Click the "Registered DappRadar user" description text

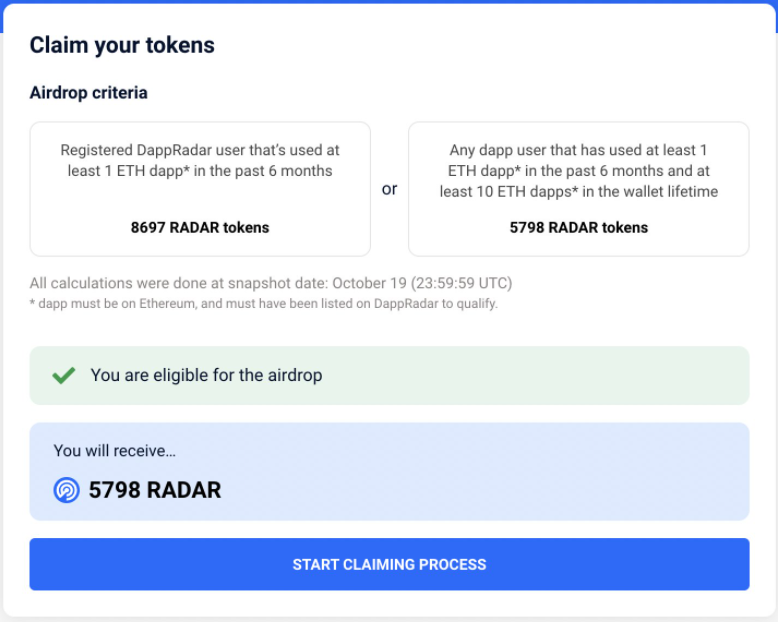point(200,150)
